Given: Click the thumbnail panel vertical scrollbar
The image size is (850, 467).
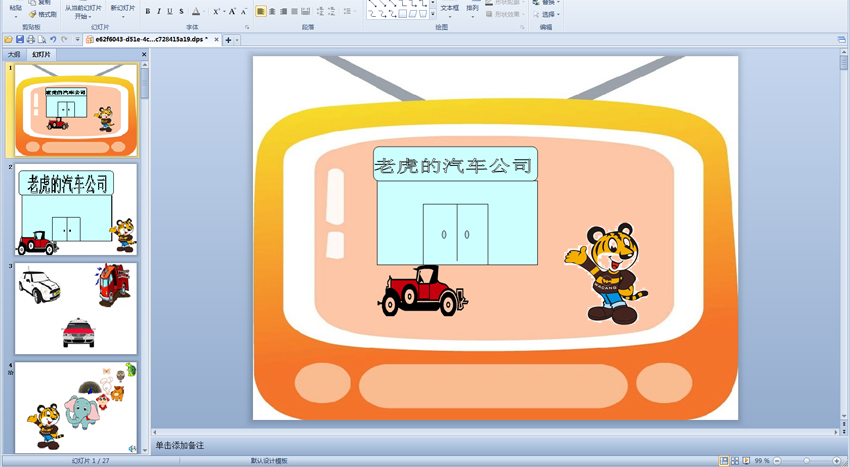Looking at the screenshot, I should coord(144,258).
